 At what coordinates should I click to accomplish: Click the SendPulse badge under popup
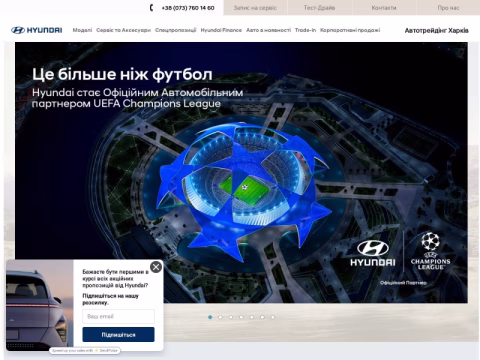pyautogui.click(x=85, y=351)
